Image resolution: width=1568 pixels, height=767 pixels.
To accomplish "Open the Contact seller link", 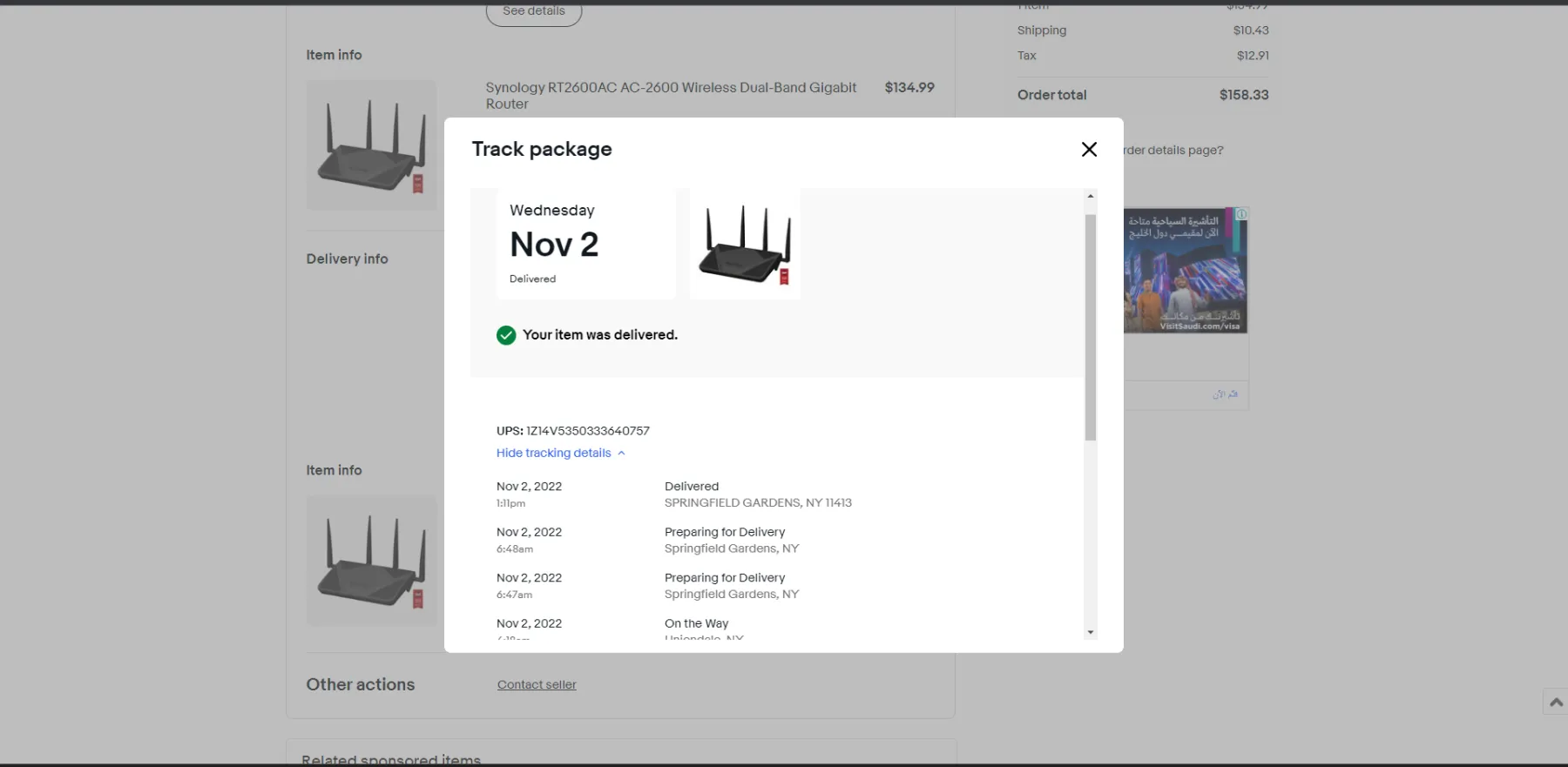I will coord(537,685).
